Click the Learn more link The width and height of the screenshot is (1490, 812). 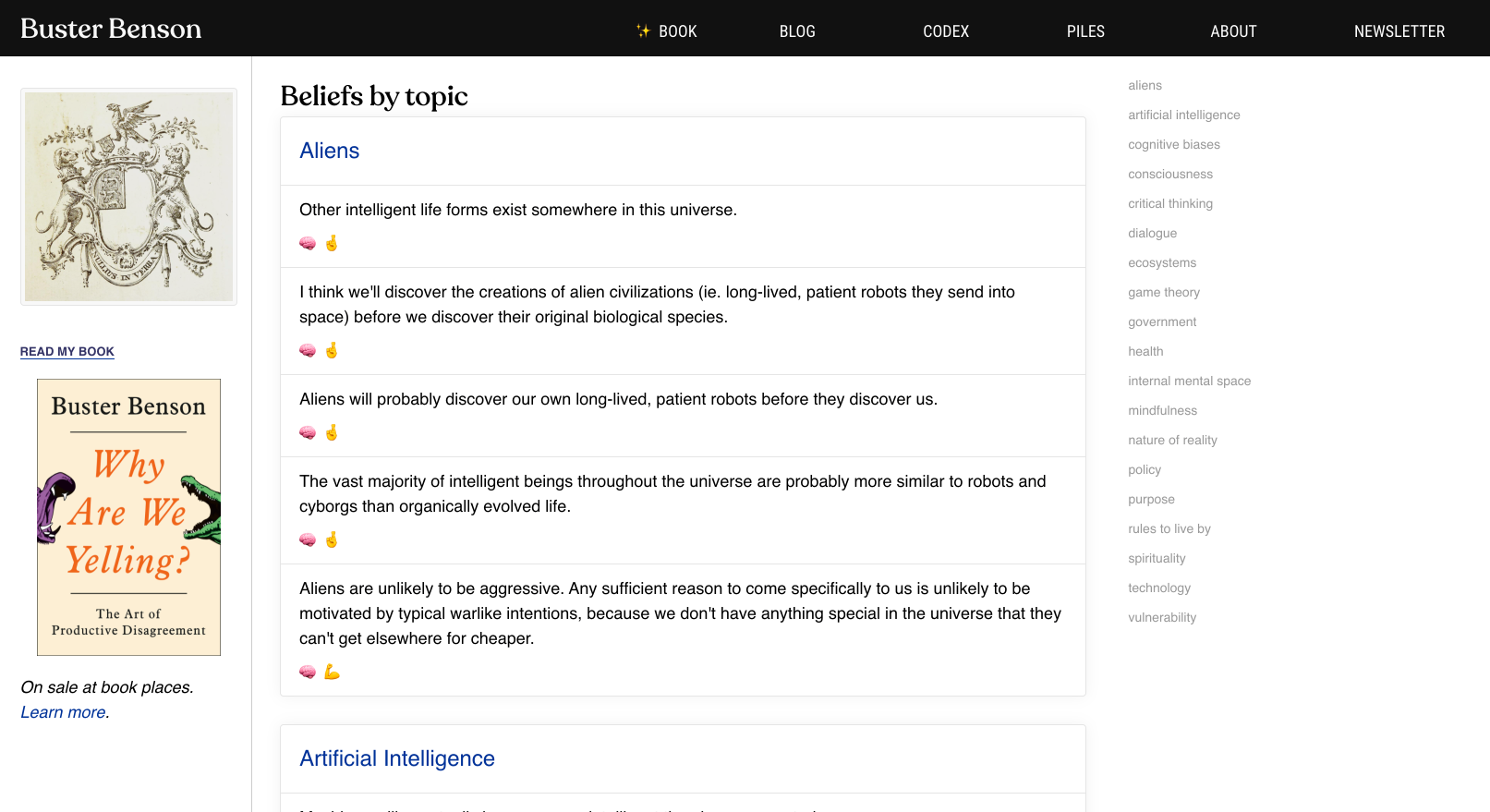pyautogui.click(x=63, y=712)
